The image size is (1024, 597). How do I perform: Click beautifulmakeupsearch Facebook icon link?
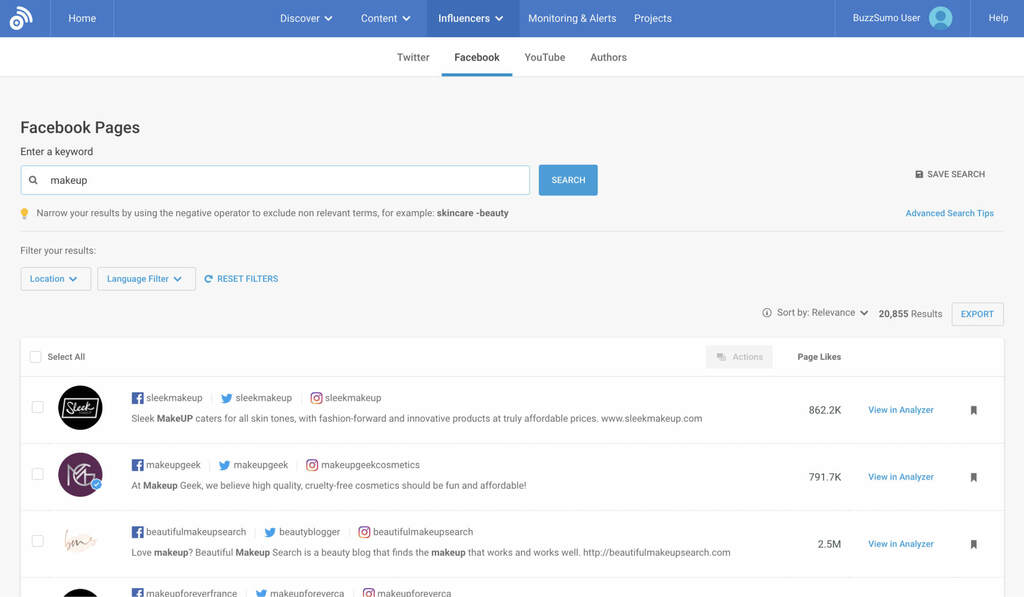pyautogui.click(x=138, y=532)
